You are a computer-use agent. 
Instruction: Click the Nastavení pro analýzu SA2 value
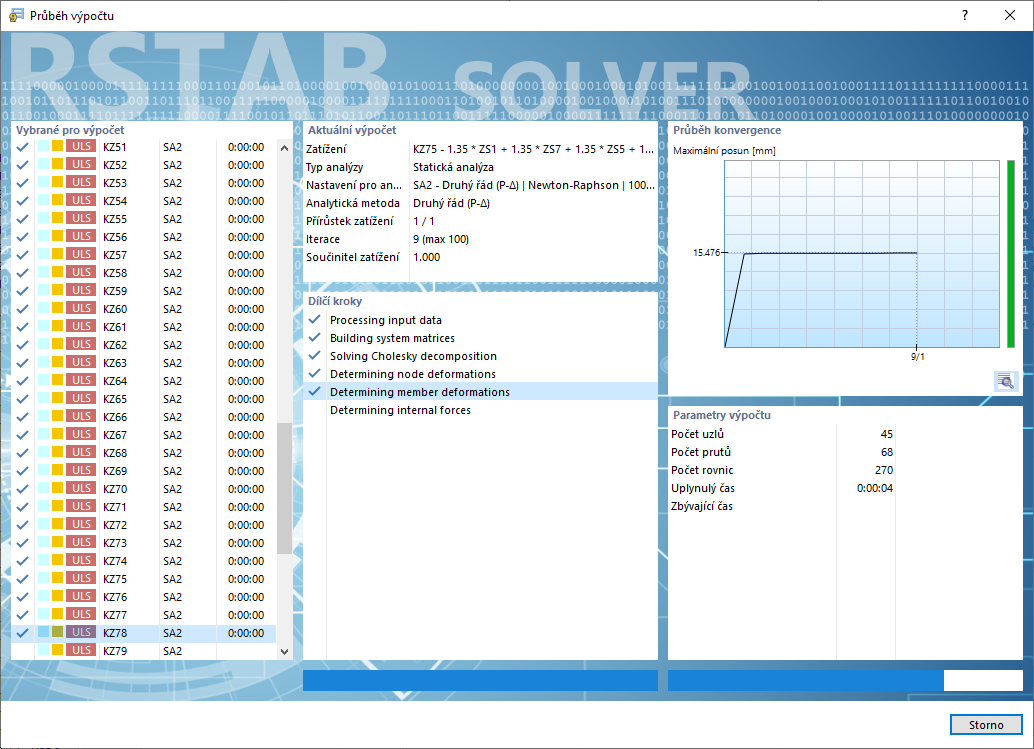pos(533,185)
